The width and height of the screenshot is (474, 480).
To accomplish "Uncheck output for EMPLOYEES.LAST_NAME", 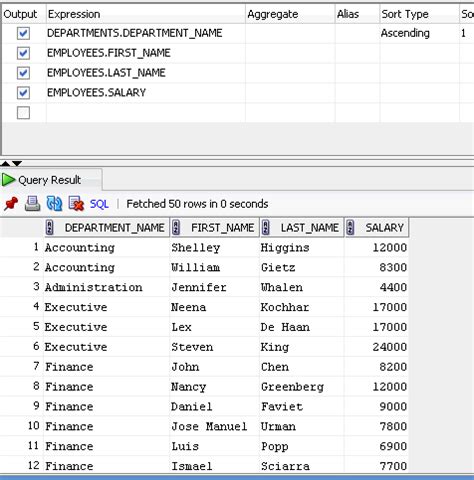I will [x=23, y=73].
